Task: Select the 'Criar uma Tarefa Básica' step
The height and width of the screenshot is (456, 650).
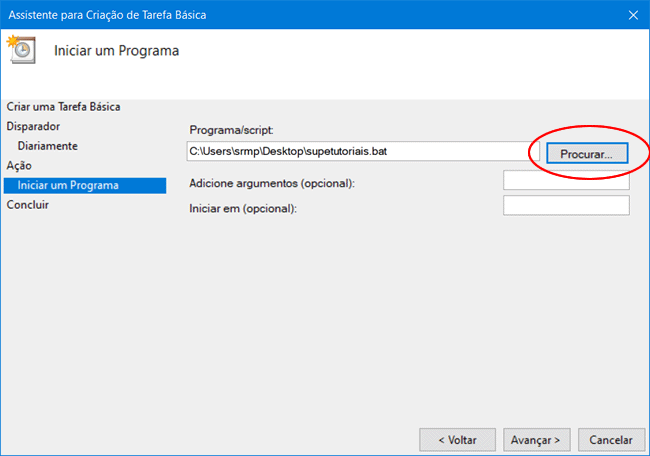Action: point(70,106)
